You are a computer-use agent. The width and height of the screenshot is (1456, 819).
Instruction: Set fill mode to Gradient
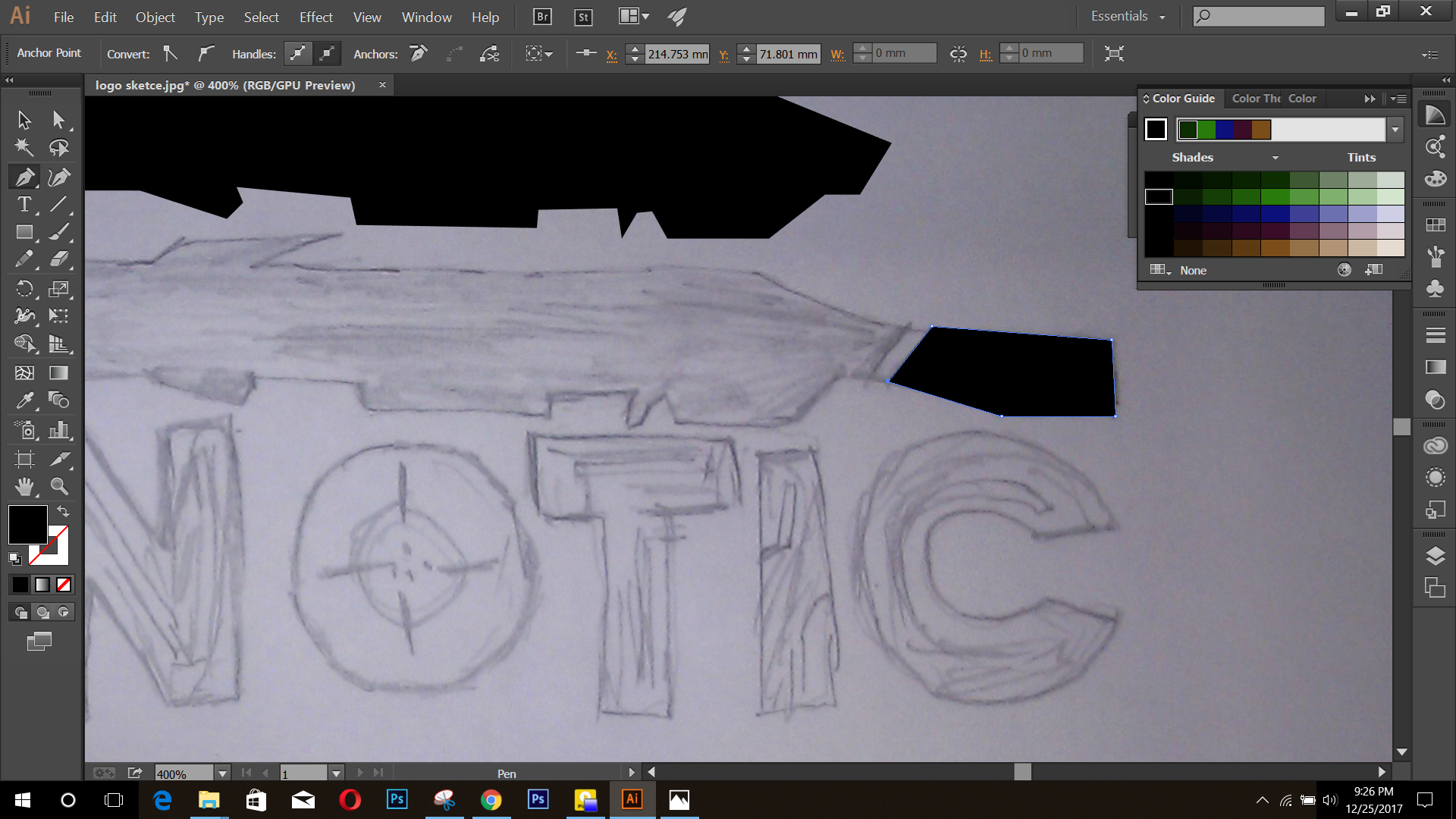42,585
